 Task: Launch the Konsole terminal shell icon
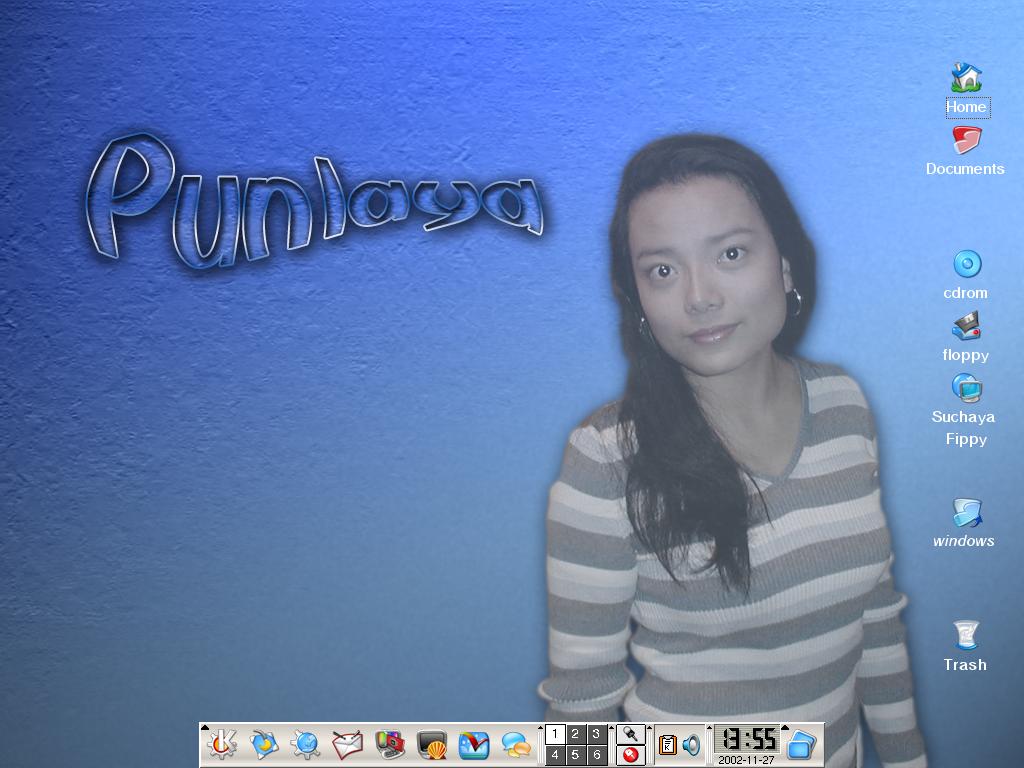tap(432, 745)
